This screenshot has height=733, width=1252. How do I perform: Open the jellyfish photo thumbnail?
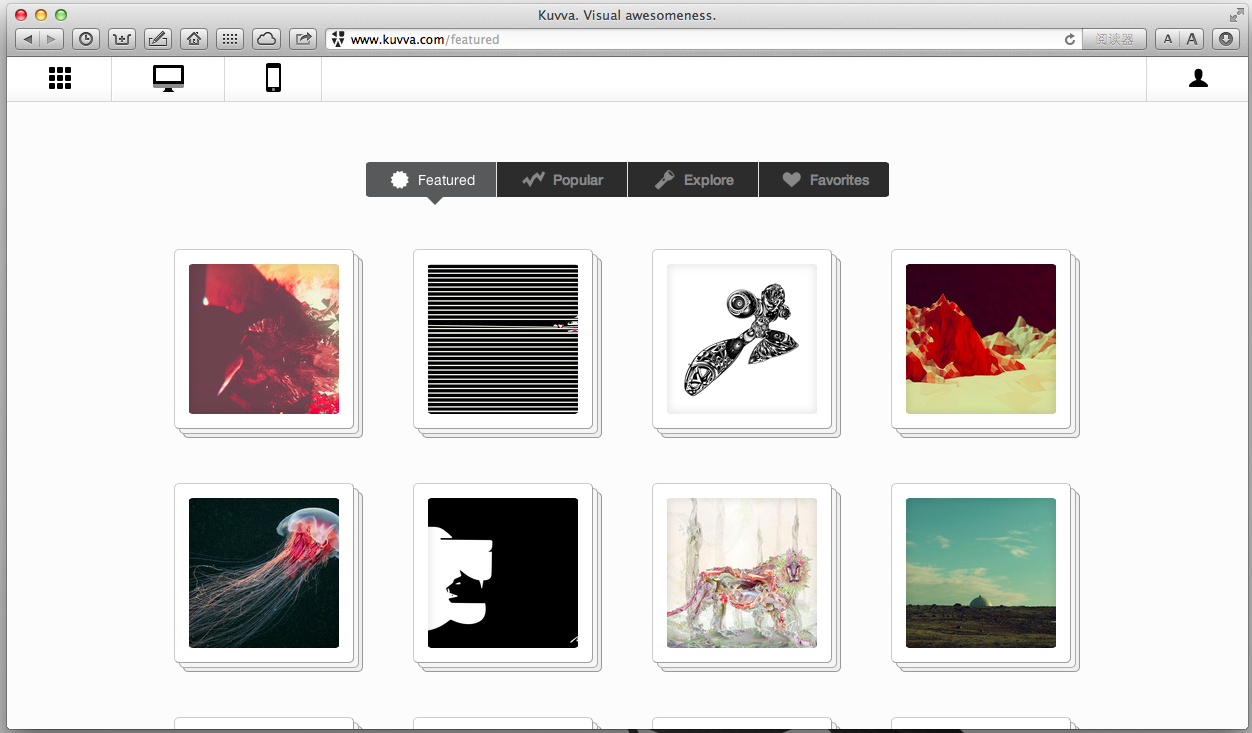pos(264,573)
